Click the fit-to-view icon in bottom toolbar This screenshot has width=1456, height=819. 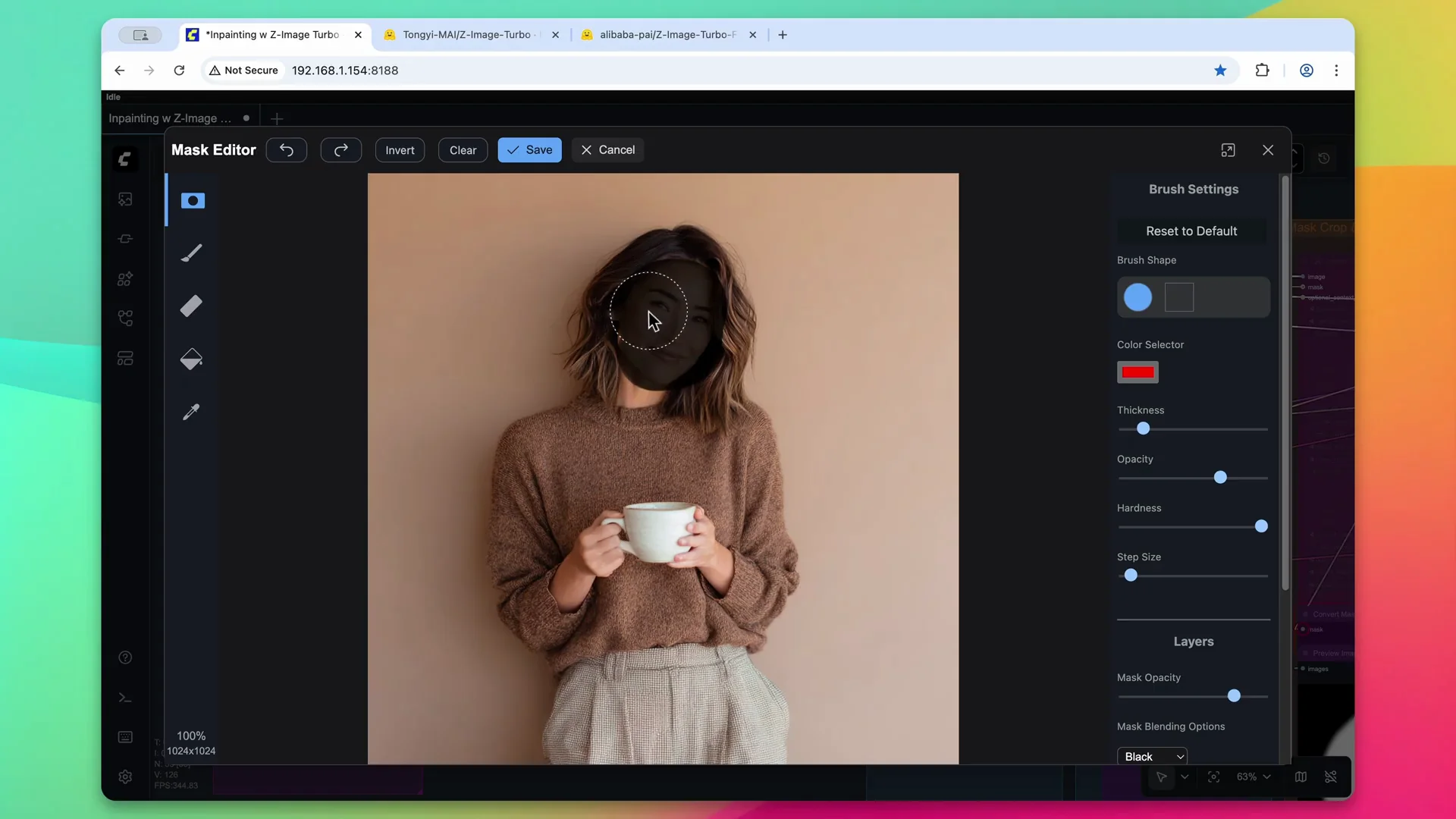click(1213, 777)
